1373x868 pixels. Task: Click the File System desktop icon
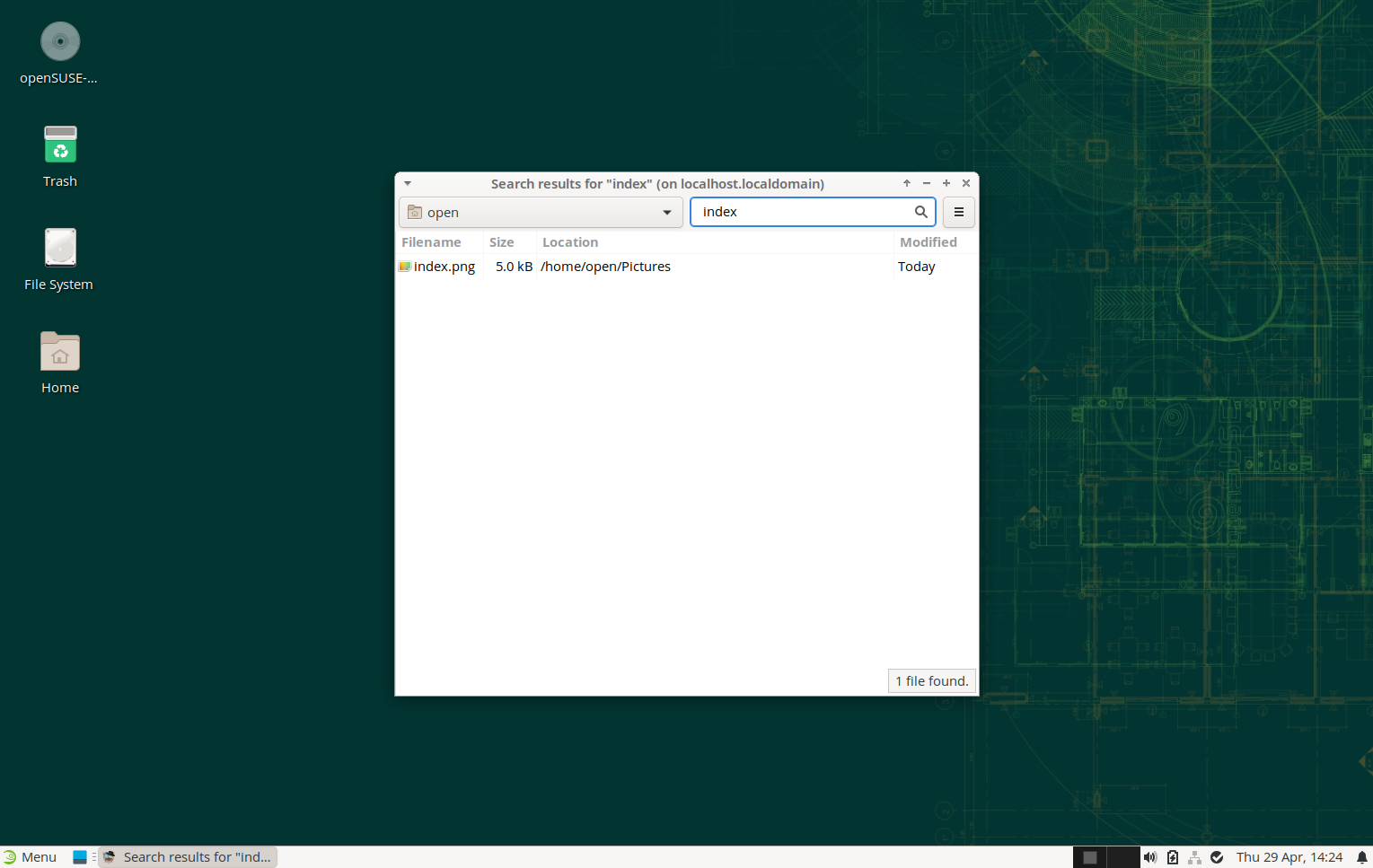pyautogui.click(x=60, y=249)
